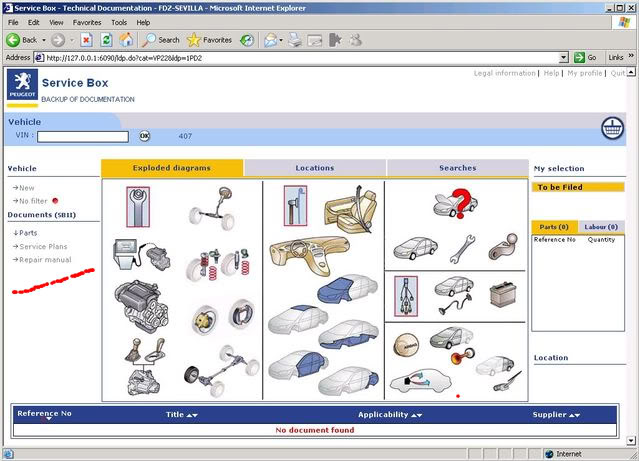639x461 pixels.
Task: Open the dashboard diagram icon
Action: pos(310,256)
